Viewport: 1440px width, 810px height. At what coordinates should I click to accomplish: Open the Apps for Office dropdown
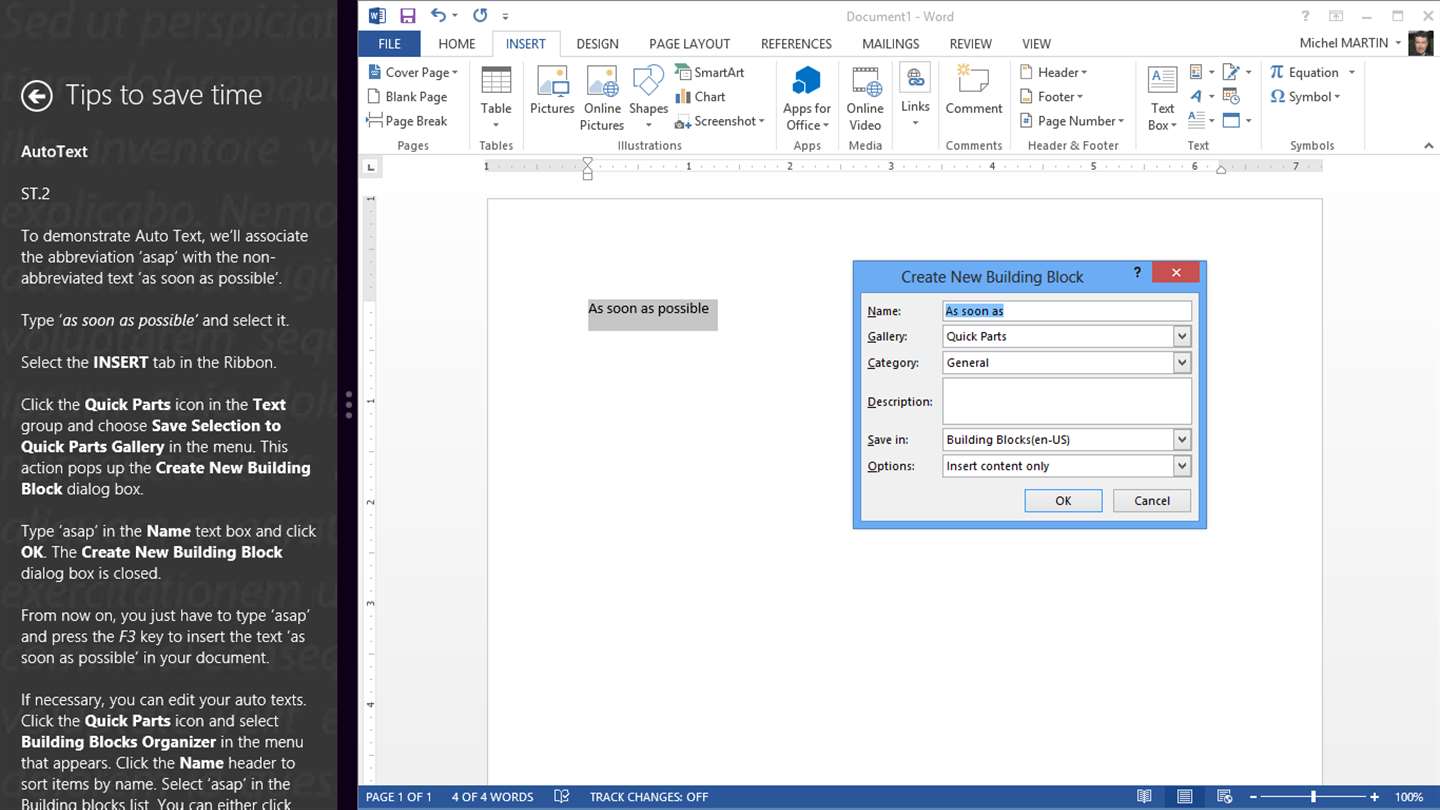(807, 97)
